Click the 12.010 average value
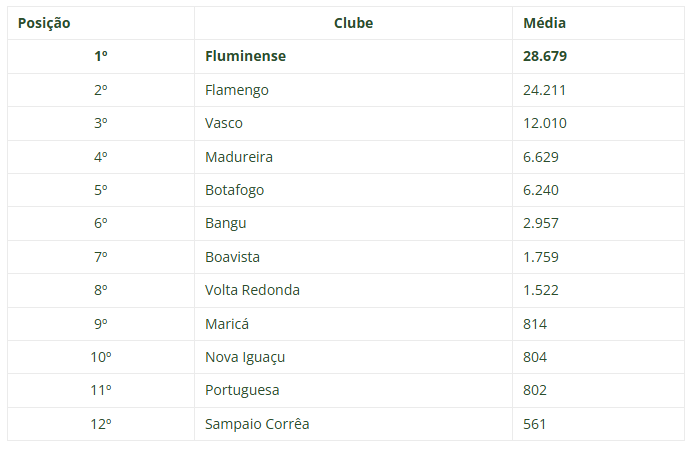 click(x=544, y=123)
